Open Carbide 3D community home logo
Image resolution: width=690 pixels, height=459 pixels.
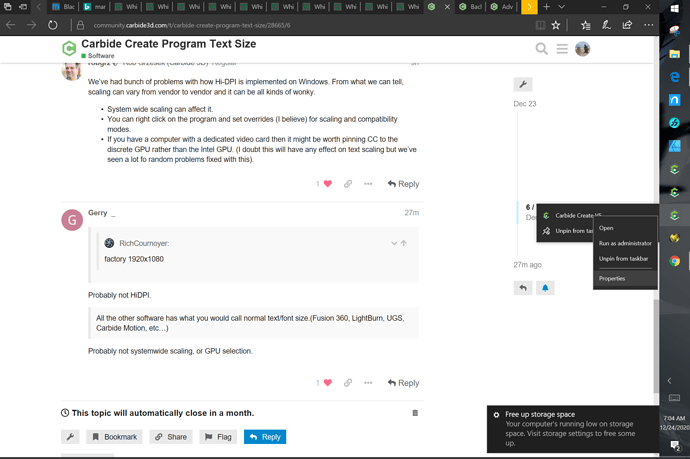pyautogui.click(x=69, y=48)
